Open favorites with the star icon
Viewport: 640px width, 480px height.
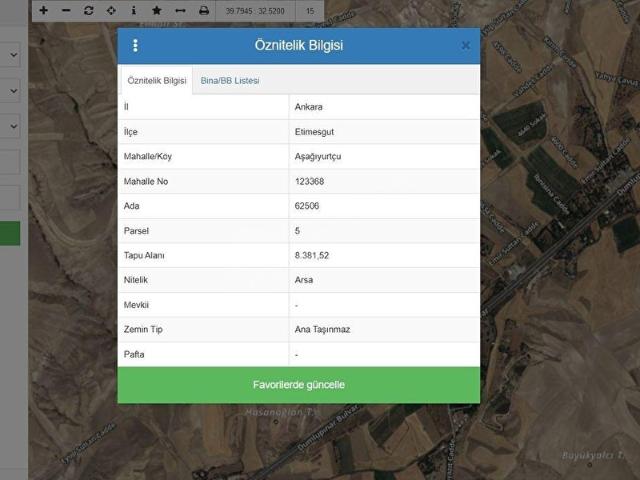click(156, 11)
